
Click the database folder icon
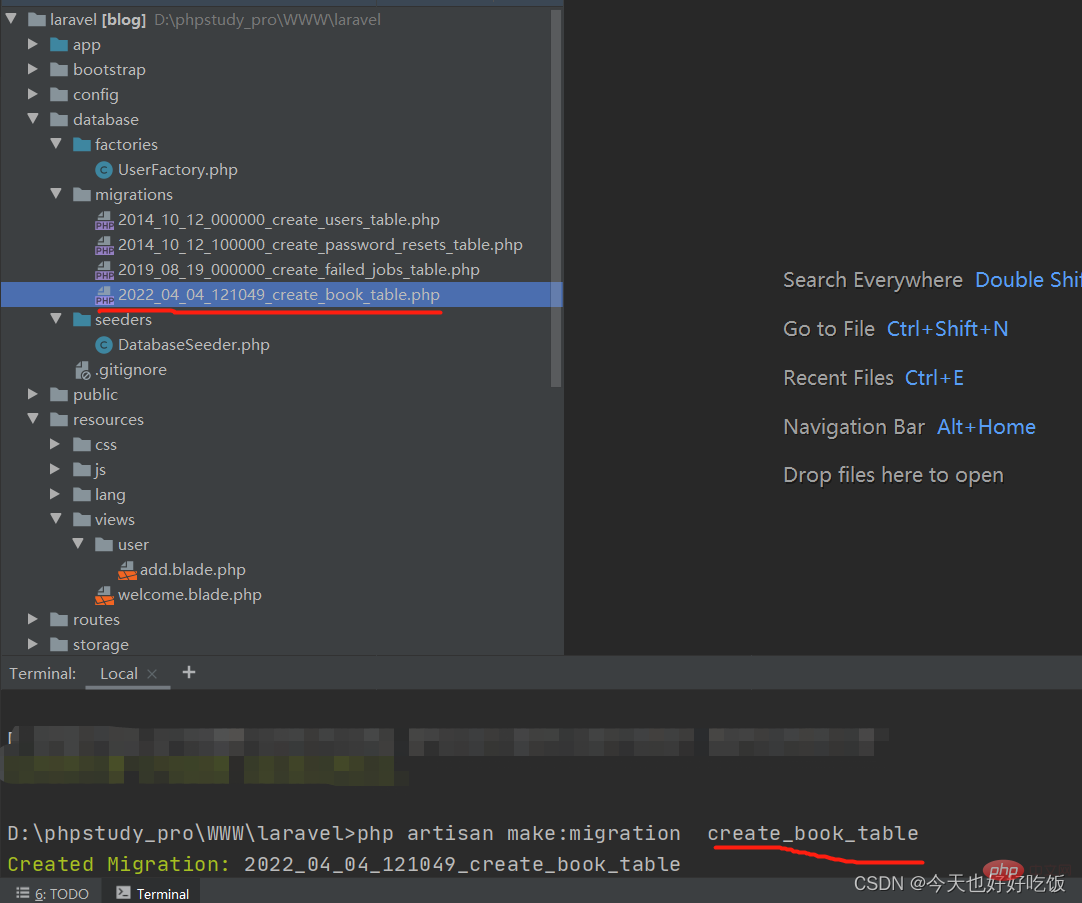point(59,119)
